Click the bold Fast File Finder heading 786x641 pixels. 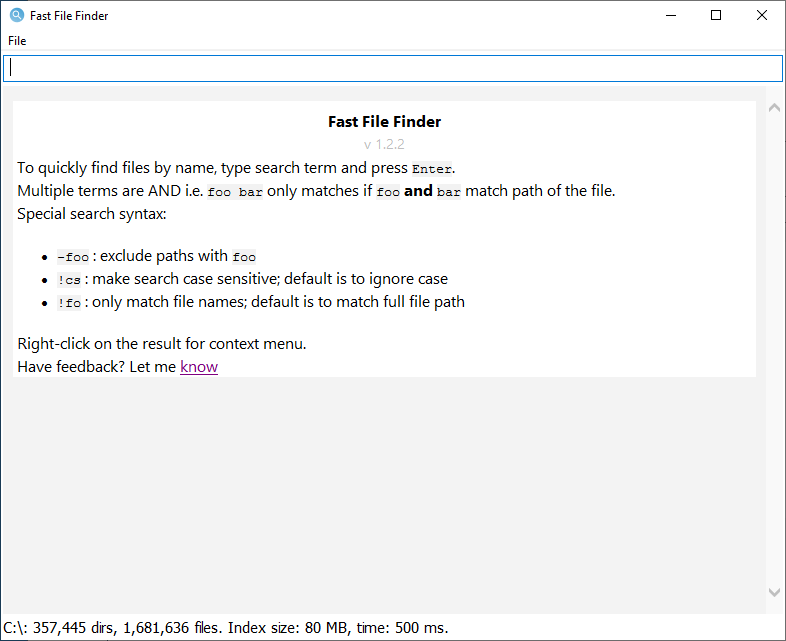(x=384, y=122)
